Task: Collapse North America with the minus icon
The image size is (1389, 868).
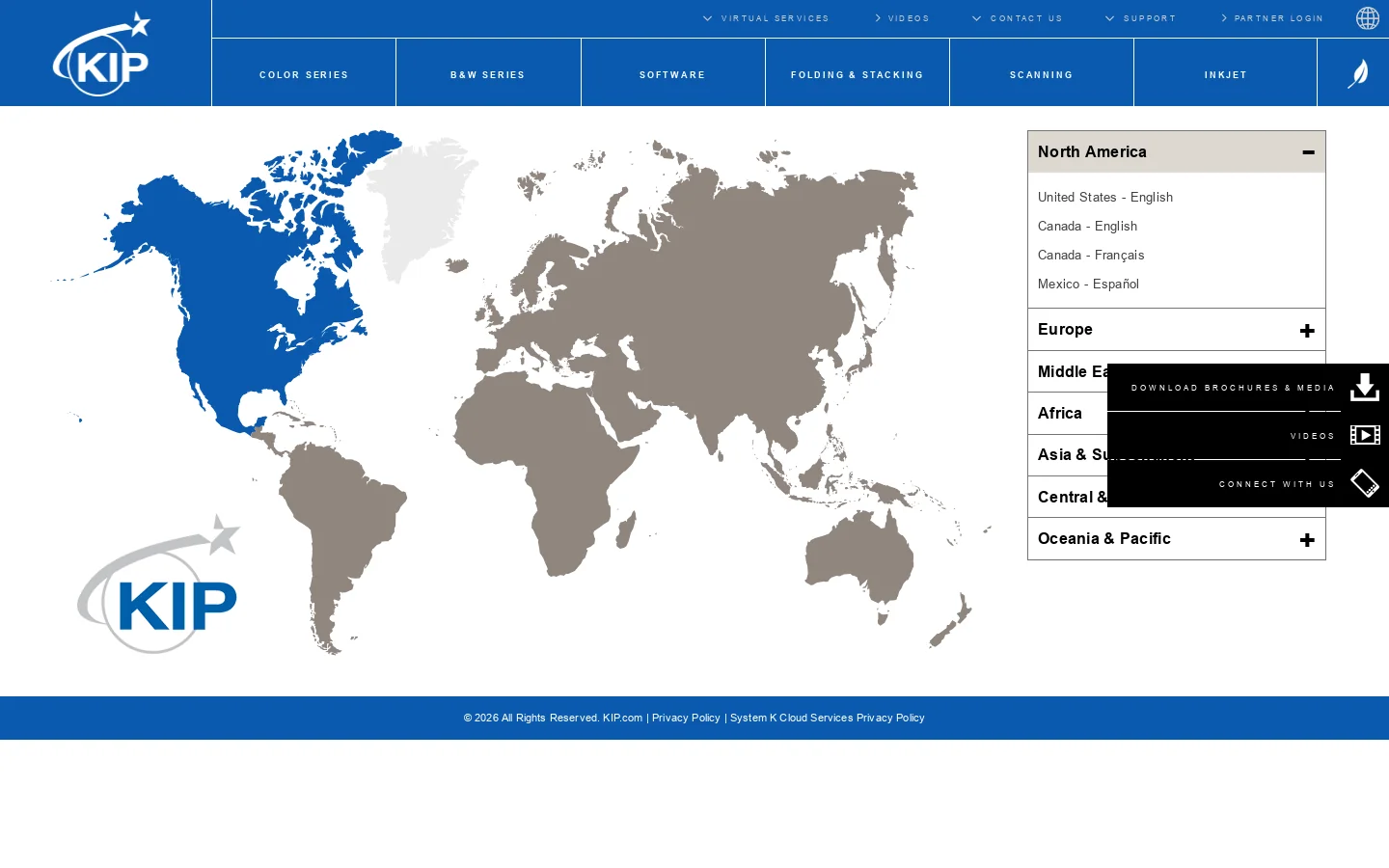Action: [x=1308, y=152]
